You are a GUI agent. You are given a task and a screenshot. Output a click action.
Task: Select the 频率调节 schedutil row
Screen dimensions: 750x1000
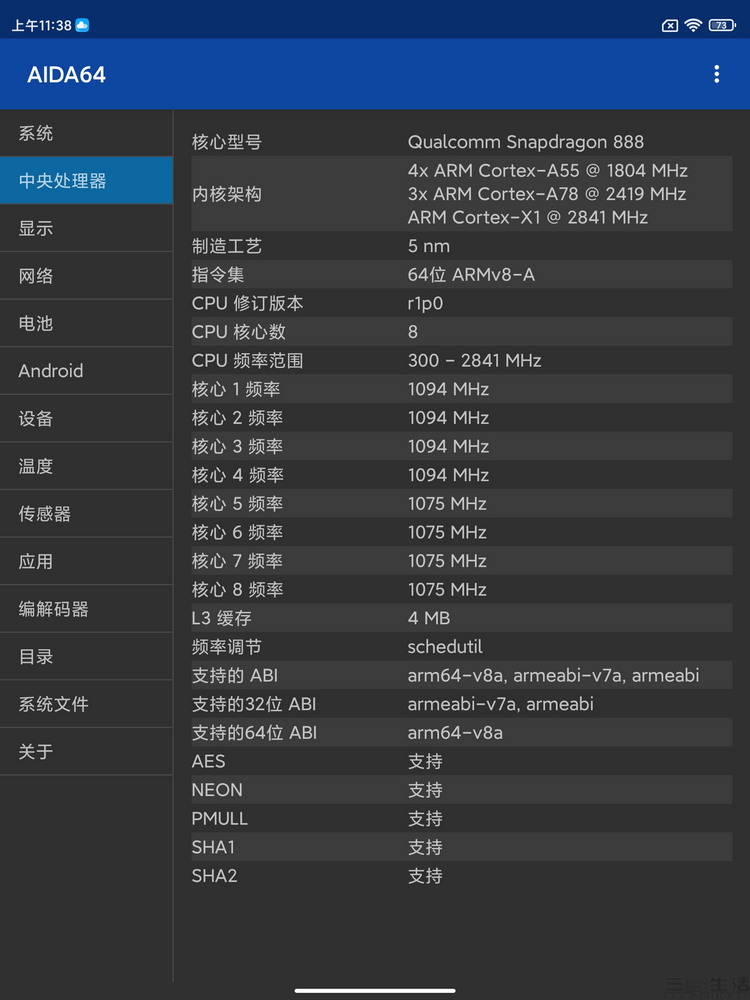point(462,646)
